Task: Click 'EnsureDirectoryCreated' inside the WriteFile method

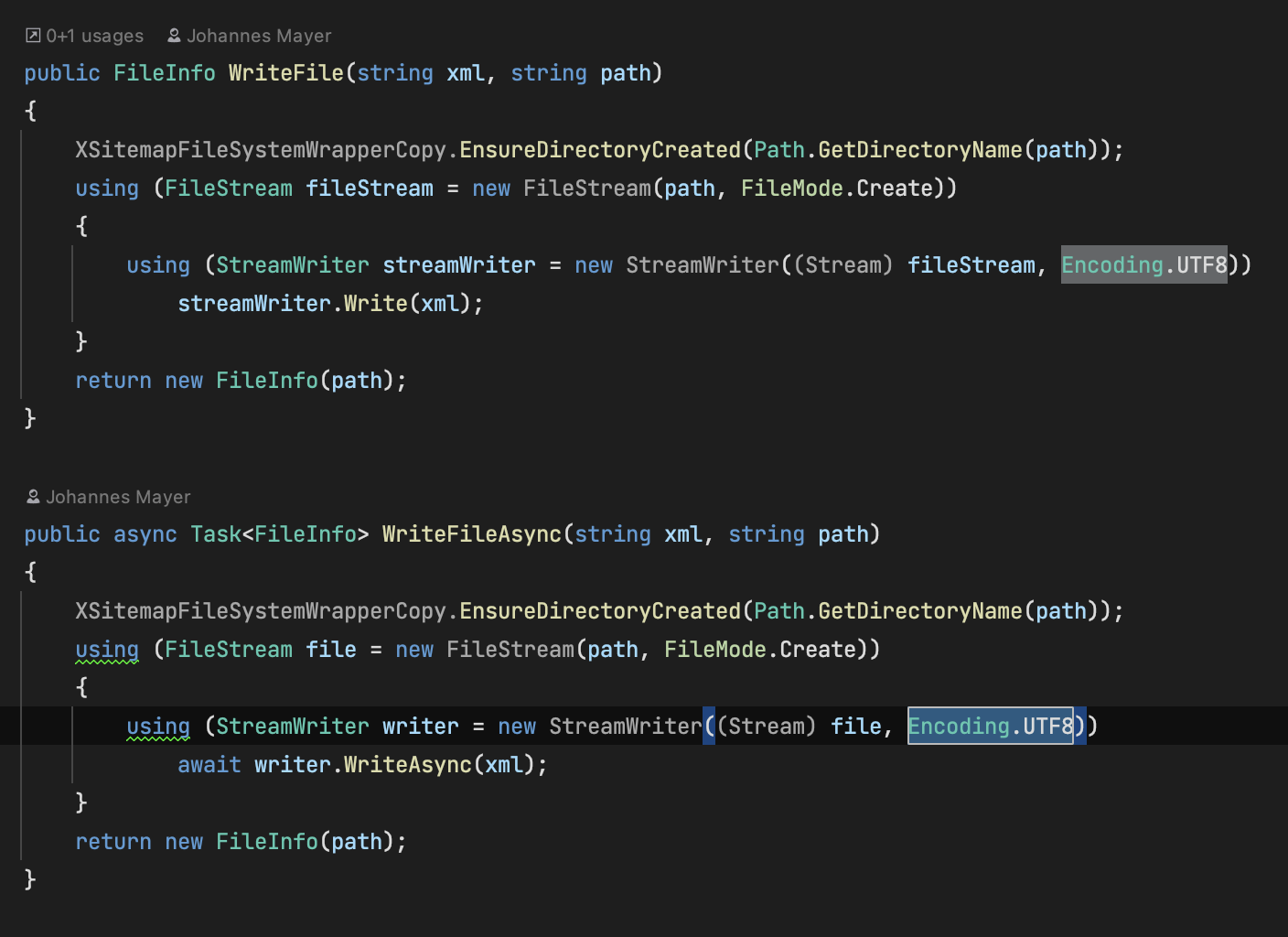Action: [x=600, y=150]
